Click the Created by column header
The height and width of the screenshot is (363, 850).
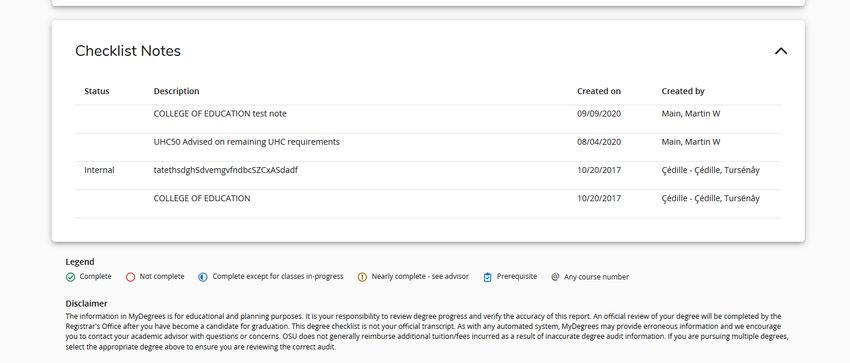pos(683,91)
